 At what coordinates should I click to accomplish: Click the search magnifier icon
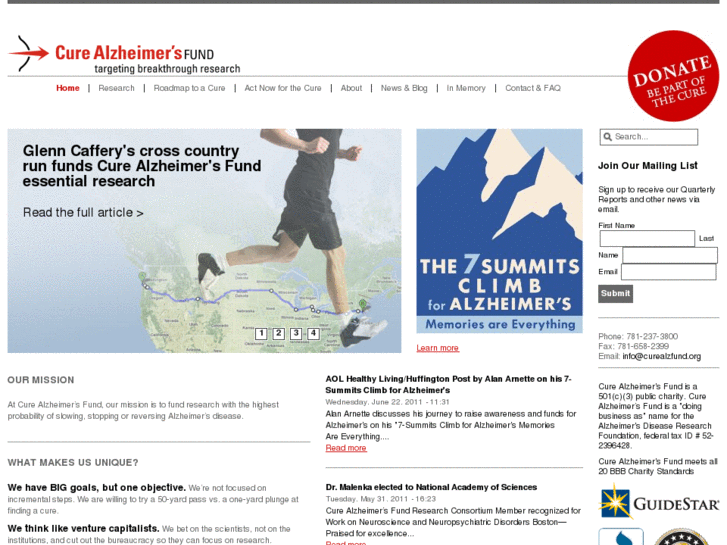click(x=607, y=137)
